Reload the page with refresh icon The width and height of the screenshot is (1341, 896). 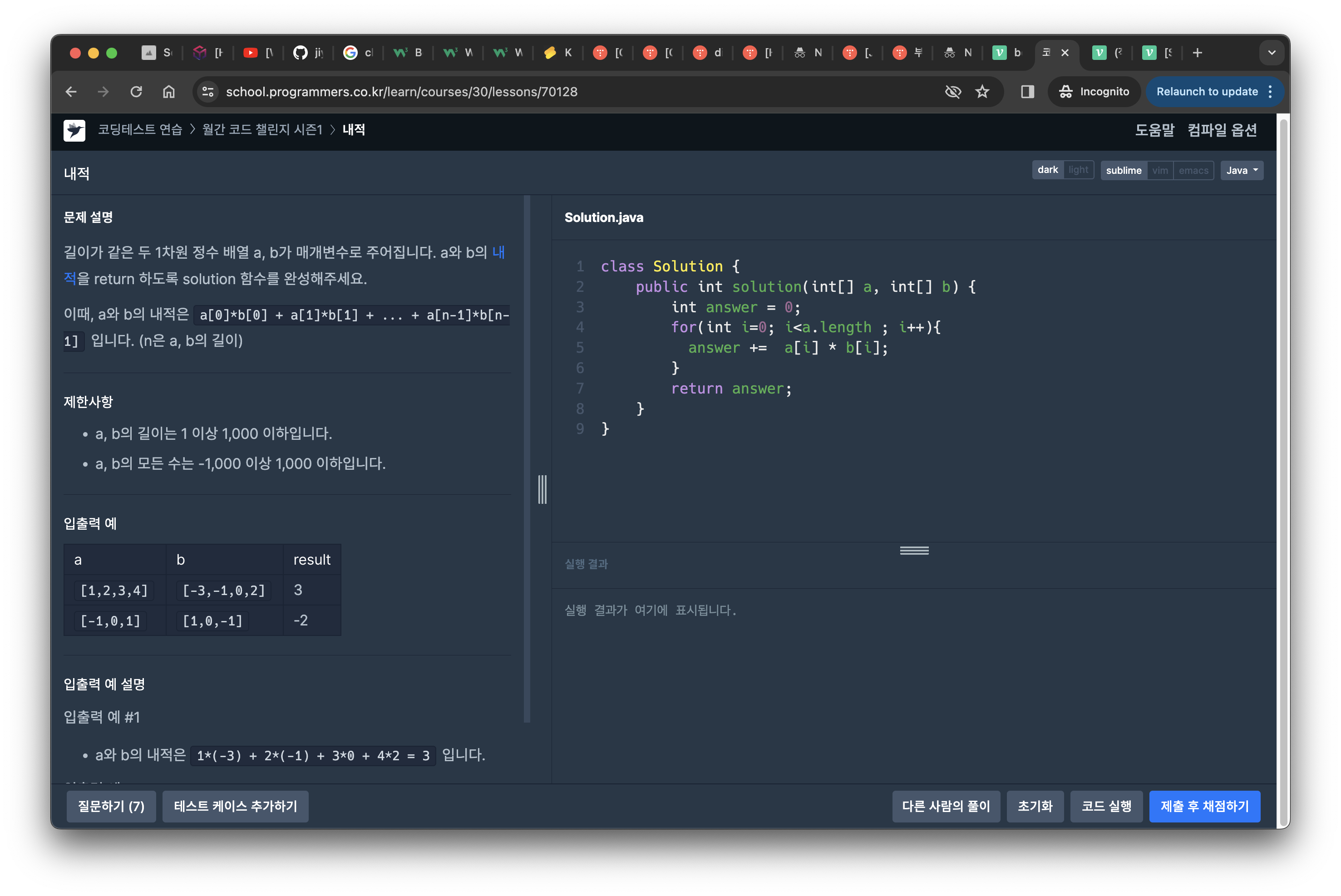click(136, 91)
